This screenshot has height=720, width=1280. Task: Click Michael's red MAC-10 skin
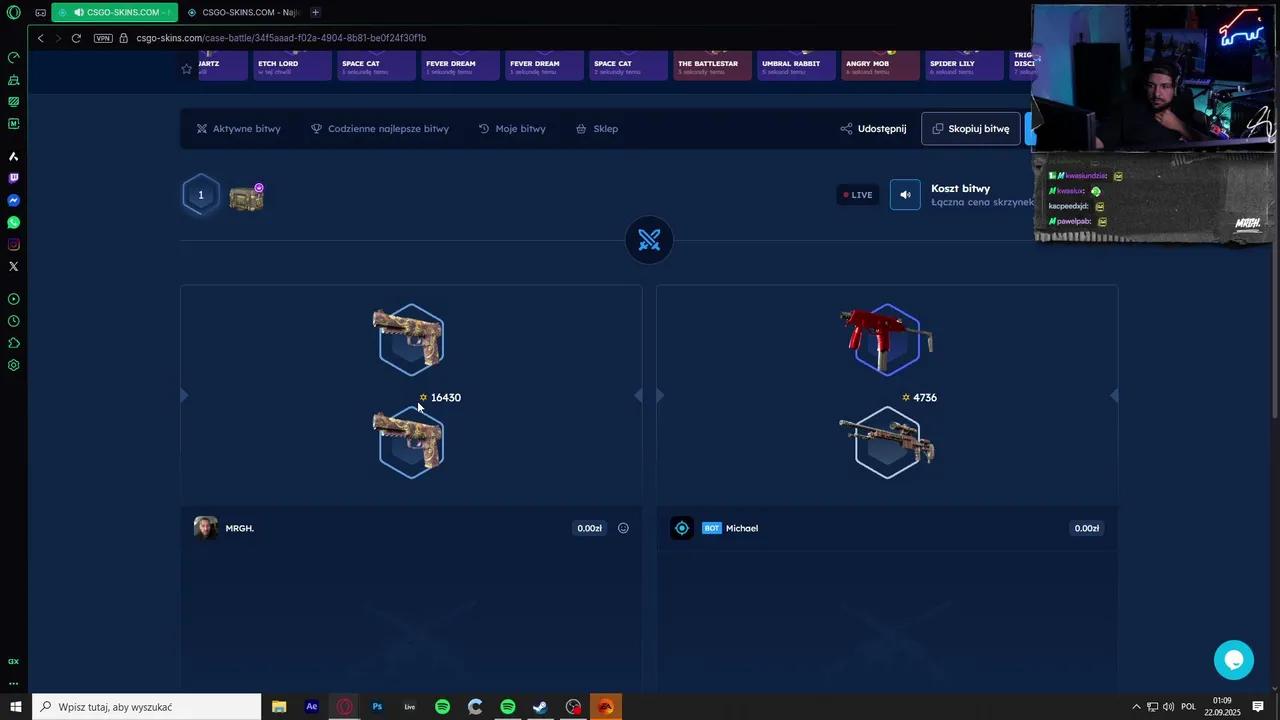[x=887, y=339]
